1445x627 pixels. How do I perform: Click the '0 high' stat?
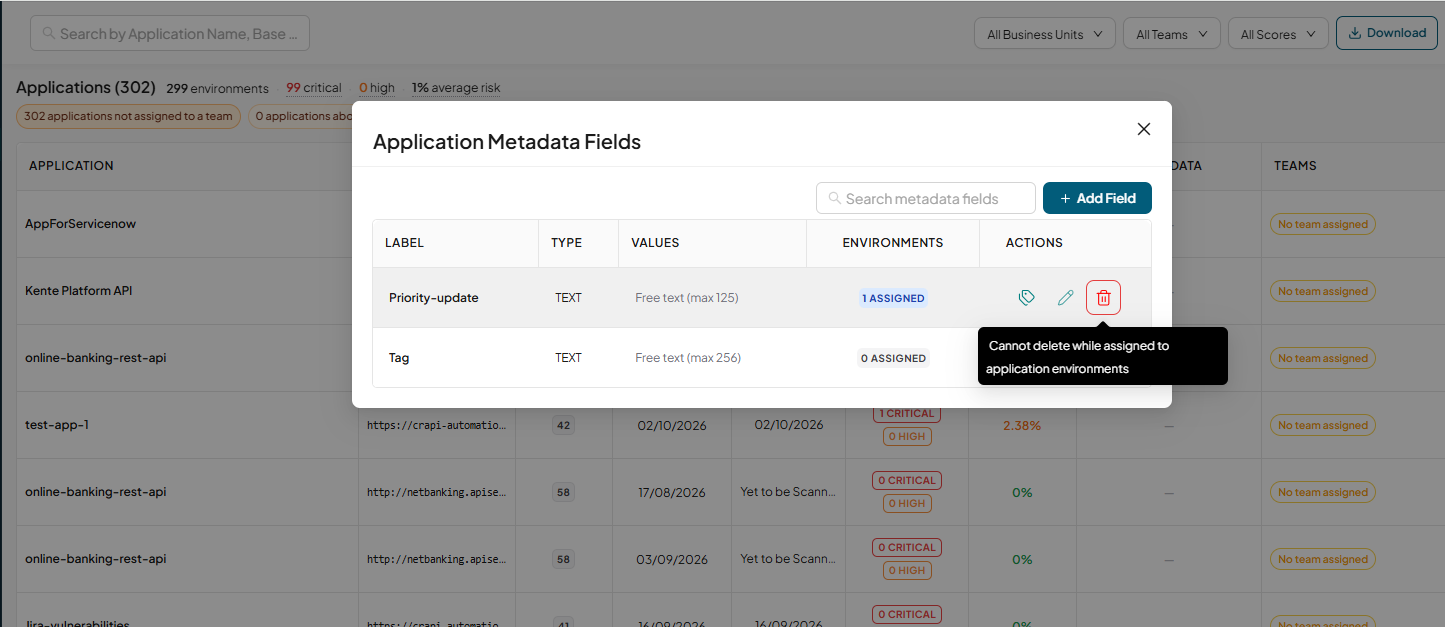point(377,88)
